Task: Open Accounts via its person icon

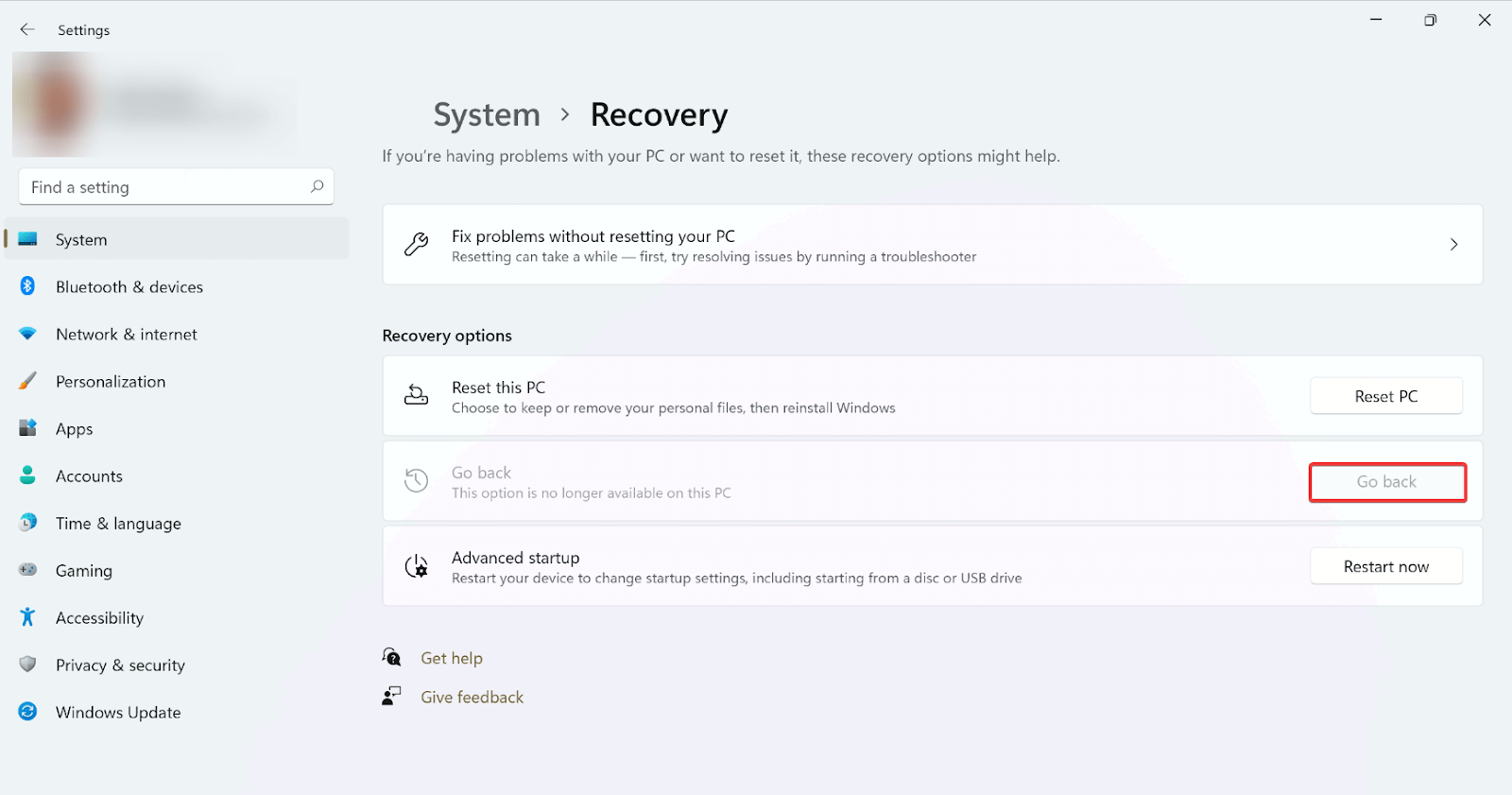Action: (x=27, y=475)
